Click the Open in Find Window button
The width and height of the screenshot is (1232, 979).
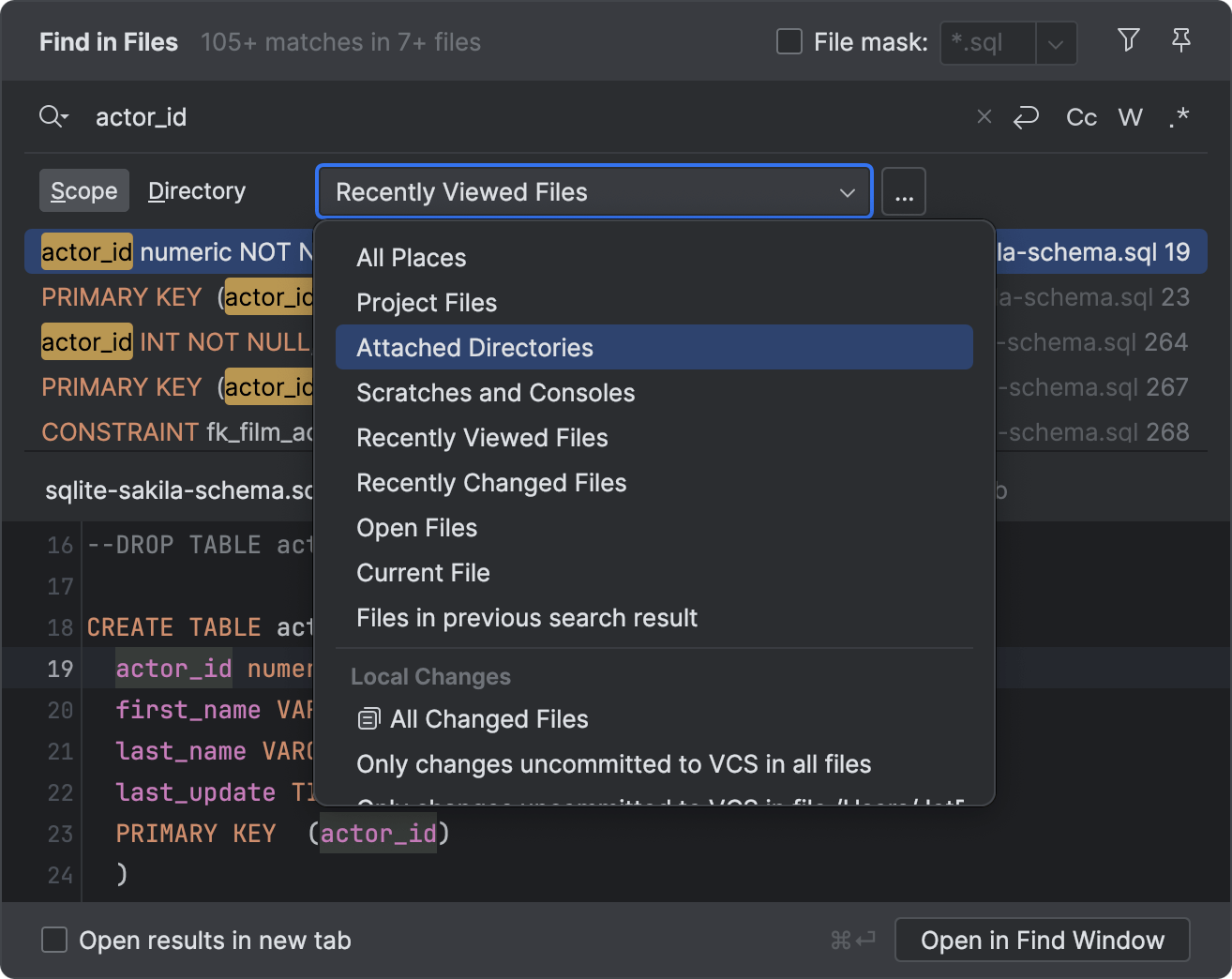point(1042,940)
